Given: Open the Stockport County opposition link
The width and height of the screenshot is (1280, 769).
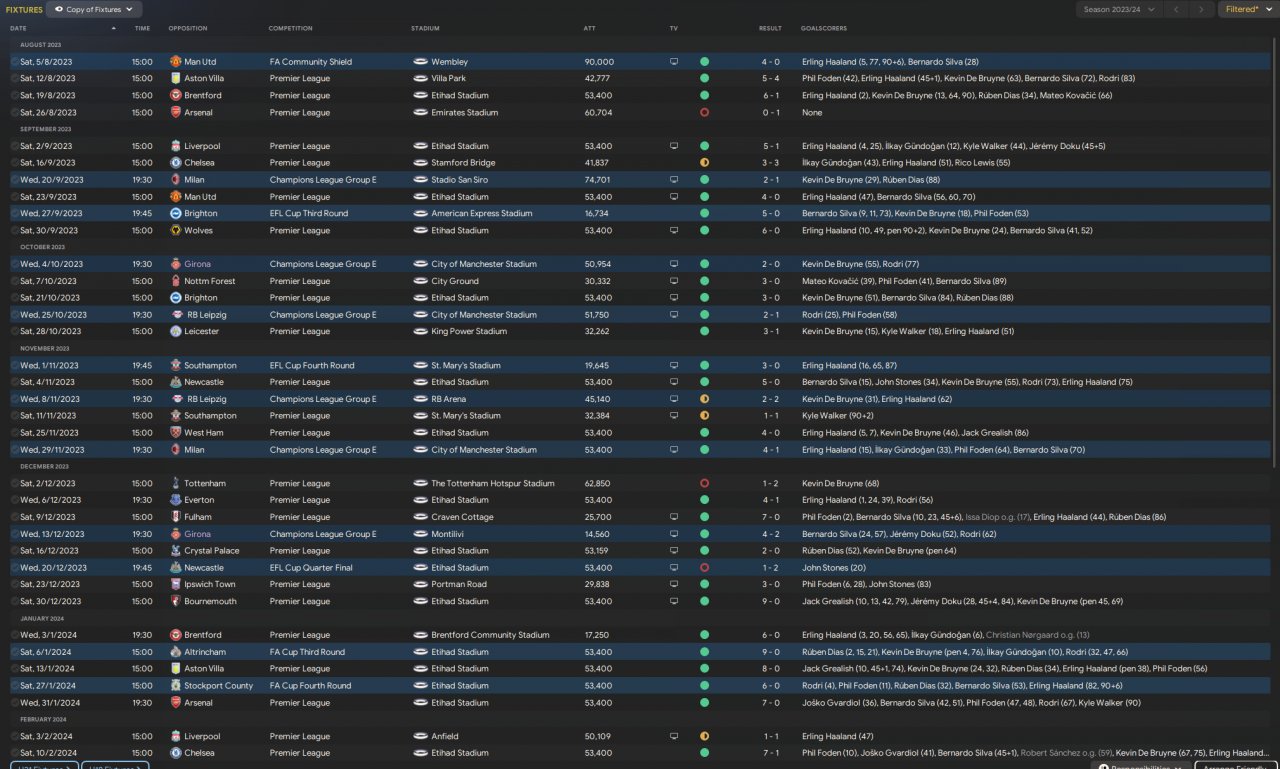Looking at the screenshot, I should [x=219, y=686].
